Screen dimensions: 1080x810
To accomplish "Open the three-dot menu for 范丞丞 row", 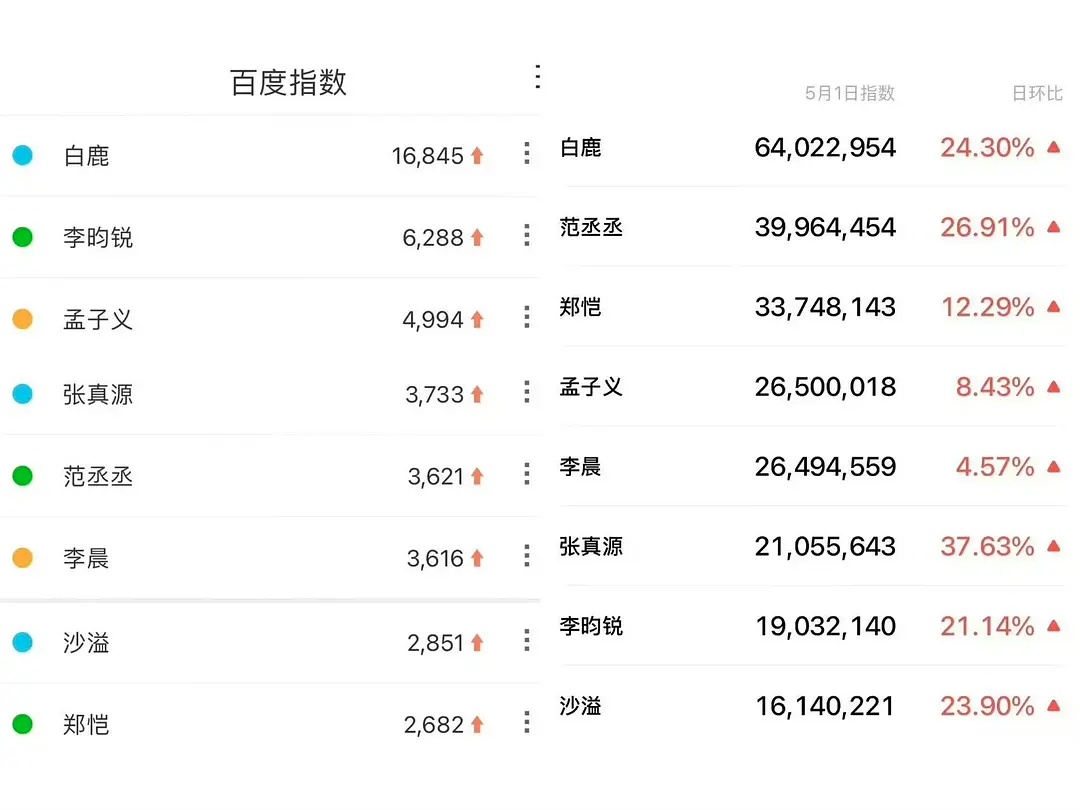I will [527, 475].
